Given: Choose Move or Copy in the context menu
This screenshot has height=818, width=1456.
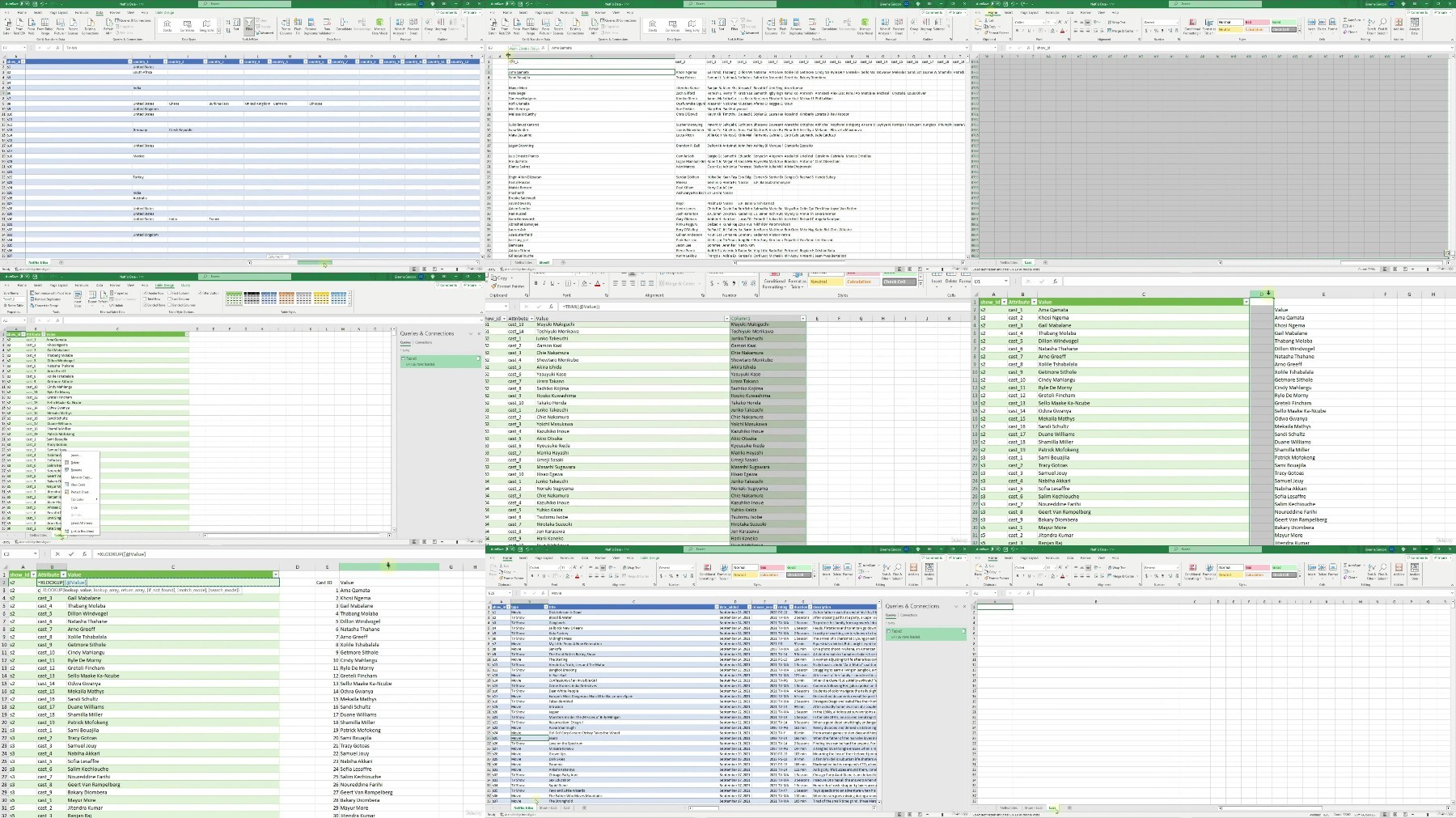Looking at the screenshot, I should click(x=81, y=477).
